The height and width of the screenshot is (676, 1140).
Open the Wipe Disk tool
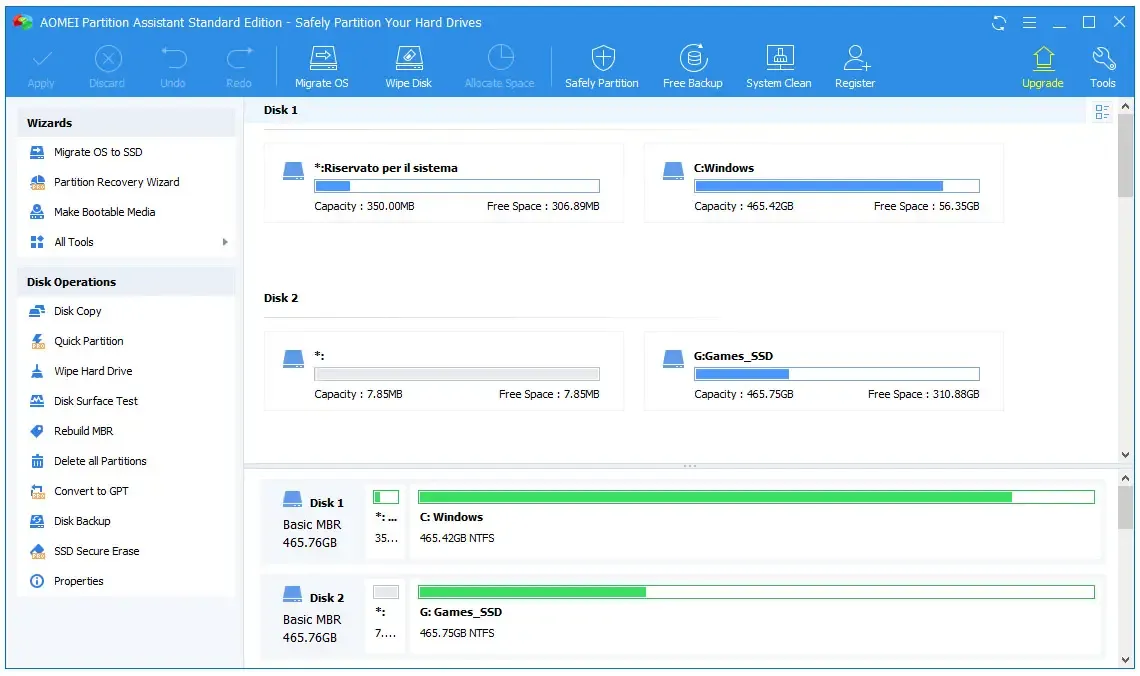click(408, 66)
